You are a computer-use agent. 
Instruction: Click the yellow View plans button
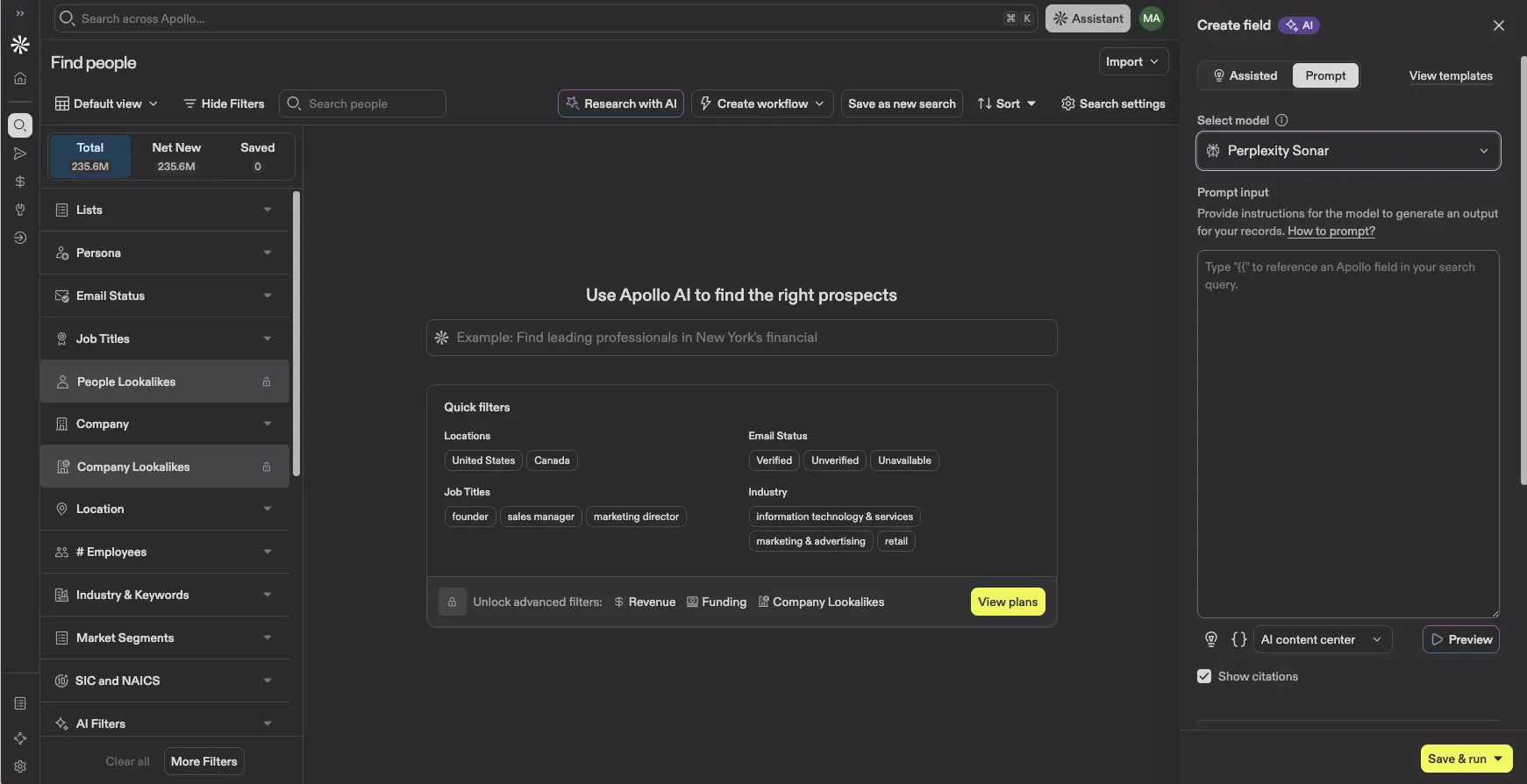coord(1008,602)
